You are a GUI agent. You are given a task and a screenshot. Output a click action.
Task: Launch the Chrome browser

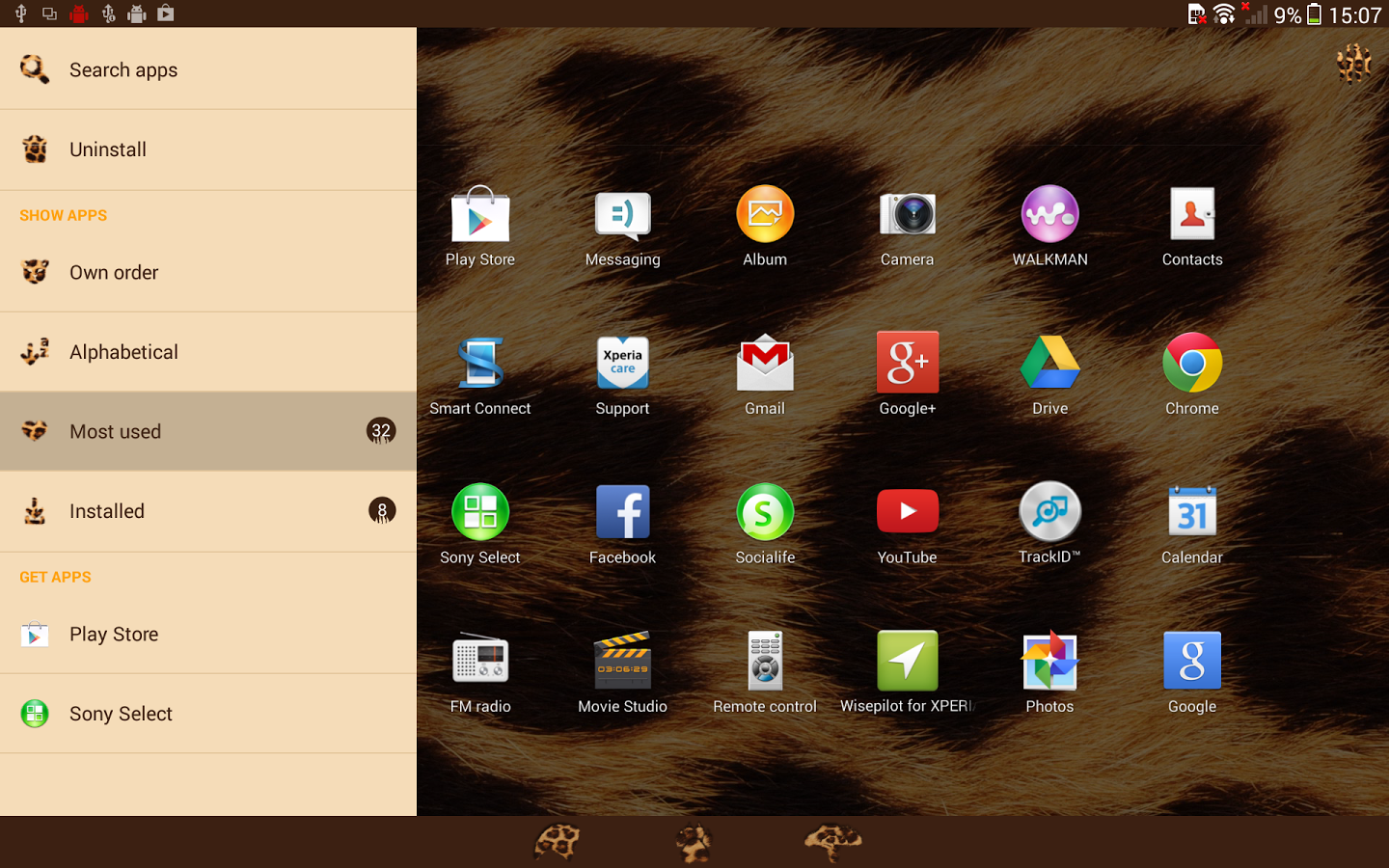pos(1192,375)
